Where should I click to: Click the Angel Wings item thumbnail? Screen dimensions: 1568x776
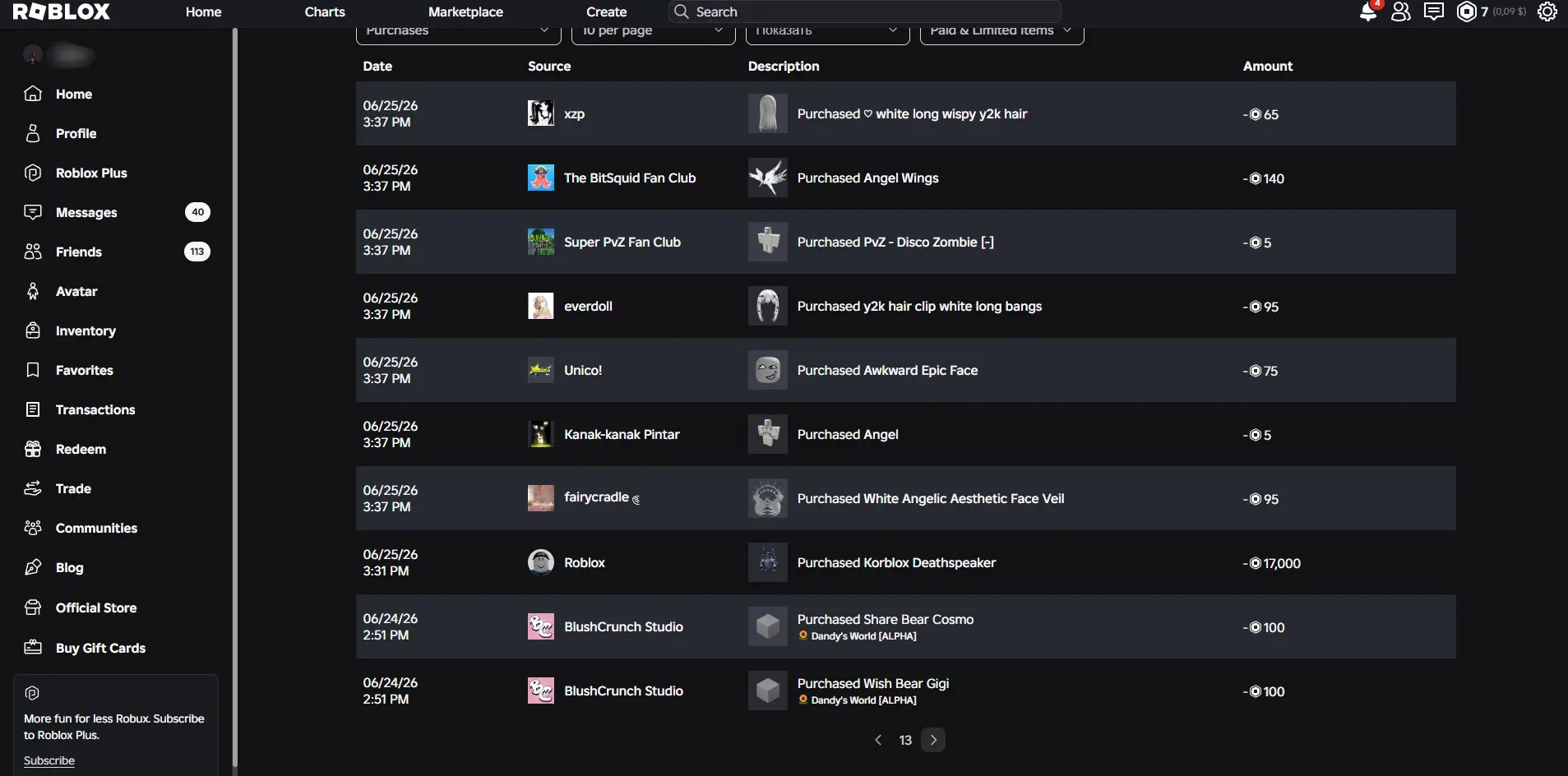(x=768, y=178)
